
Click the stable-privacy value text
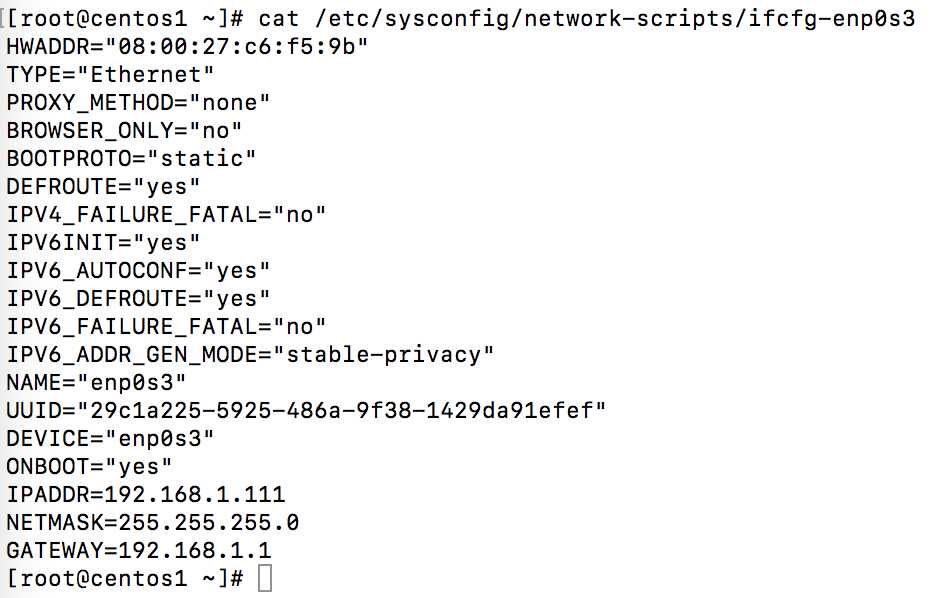point(390,355)
